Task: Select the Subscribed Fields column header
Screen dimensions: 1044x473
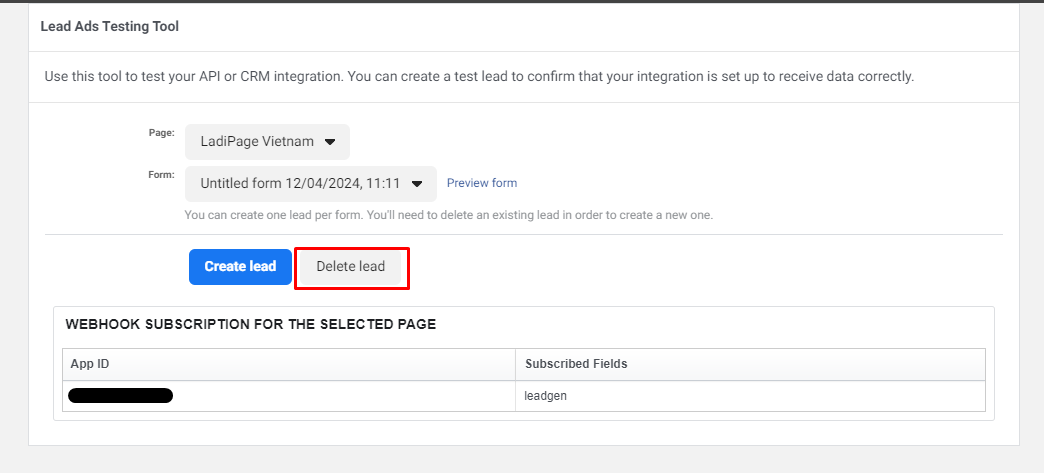Action: (576, 364)
